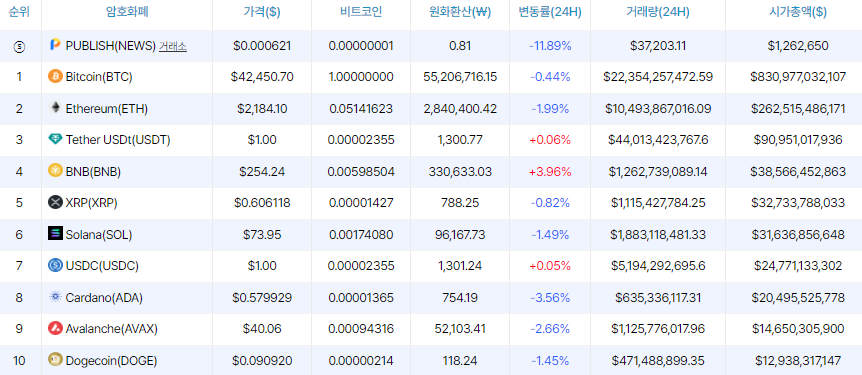862x375 pixels.
Task: Select PUBLISH change -11.89%
Action: [x=550, y=46]
